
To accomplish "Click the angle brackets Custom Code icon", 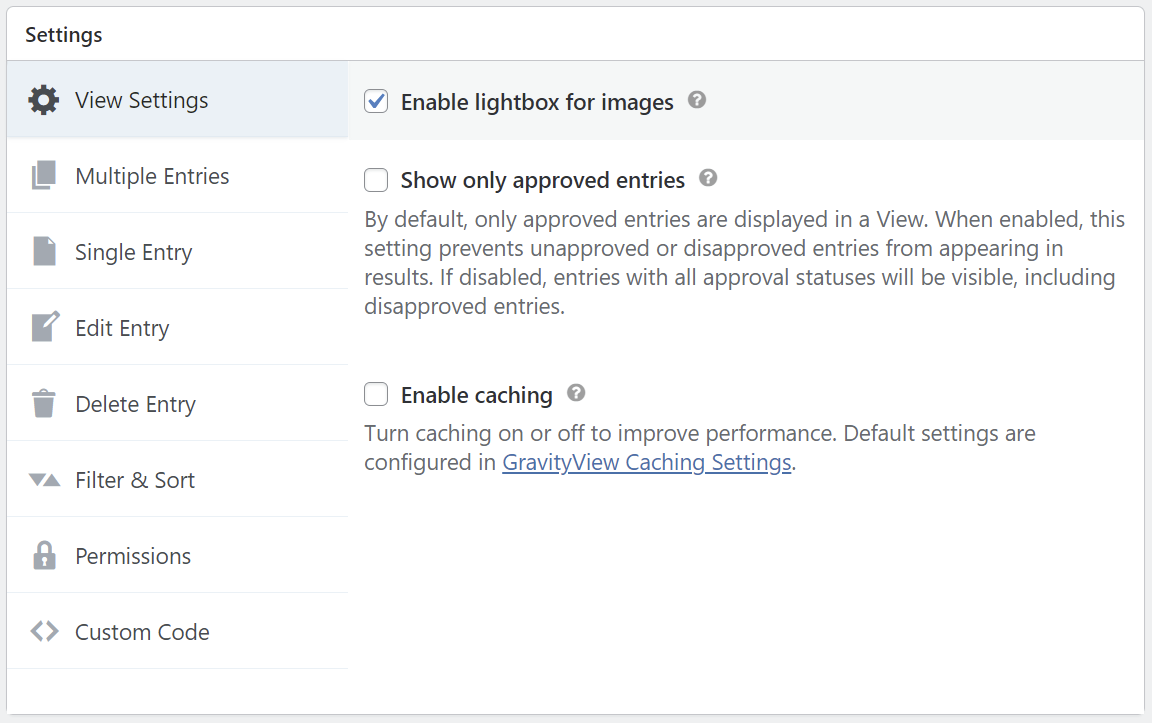I will coord(44,632).
